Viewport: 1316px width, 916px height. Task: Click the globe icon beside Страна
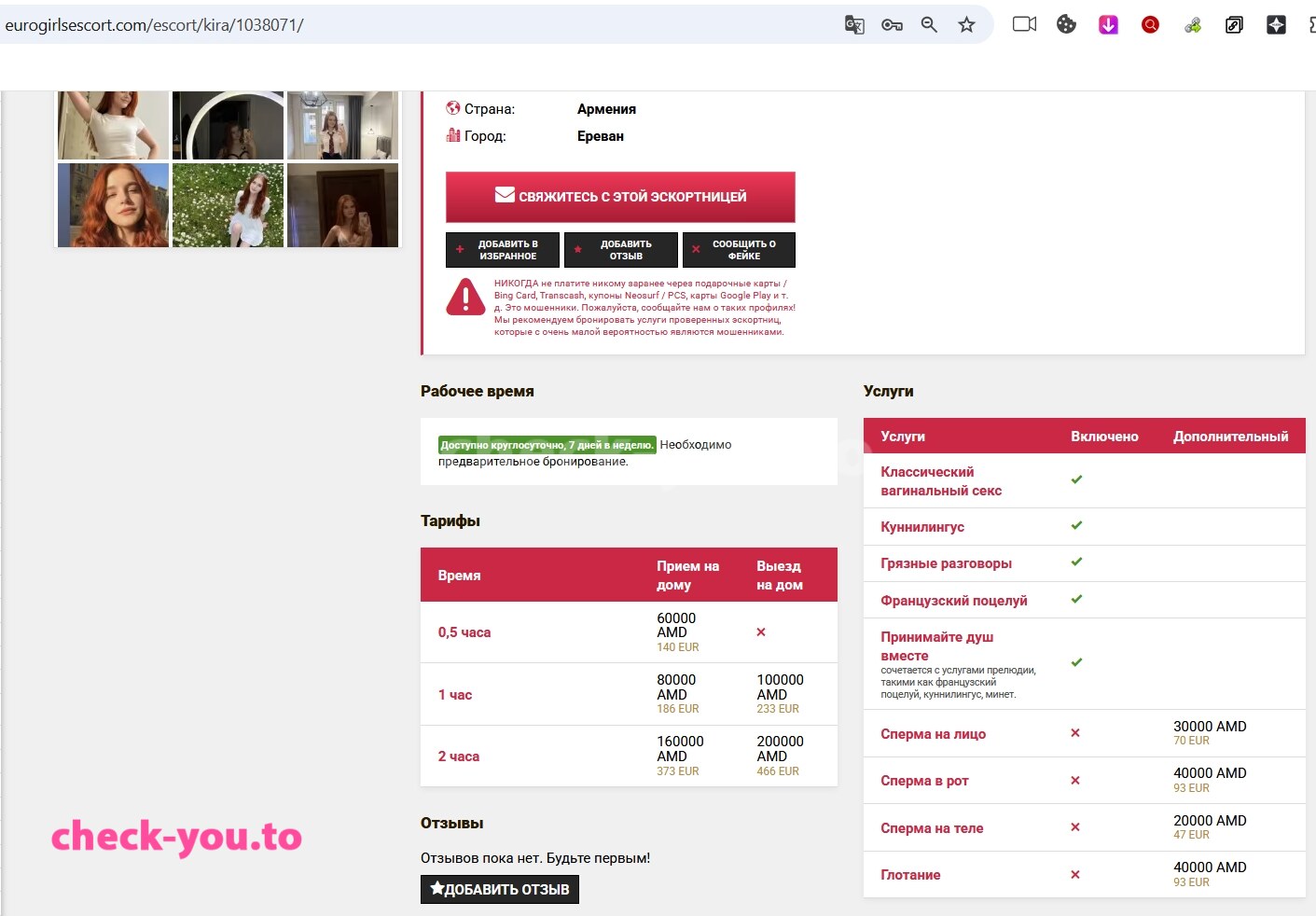[x=453, y=108]
